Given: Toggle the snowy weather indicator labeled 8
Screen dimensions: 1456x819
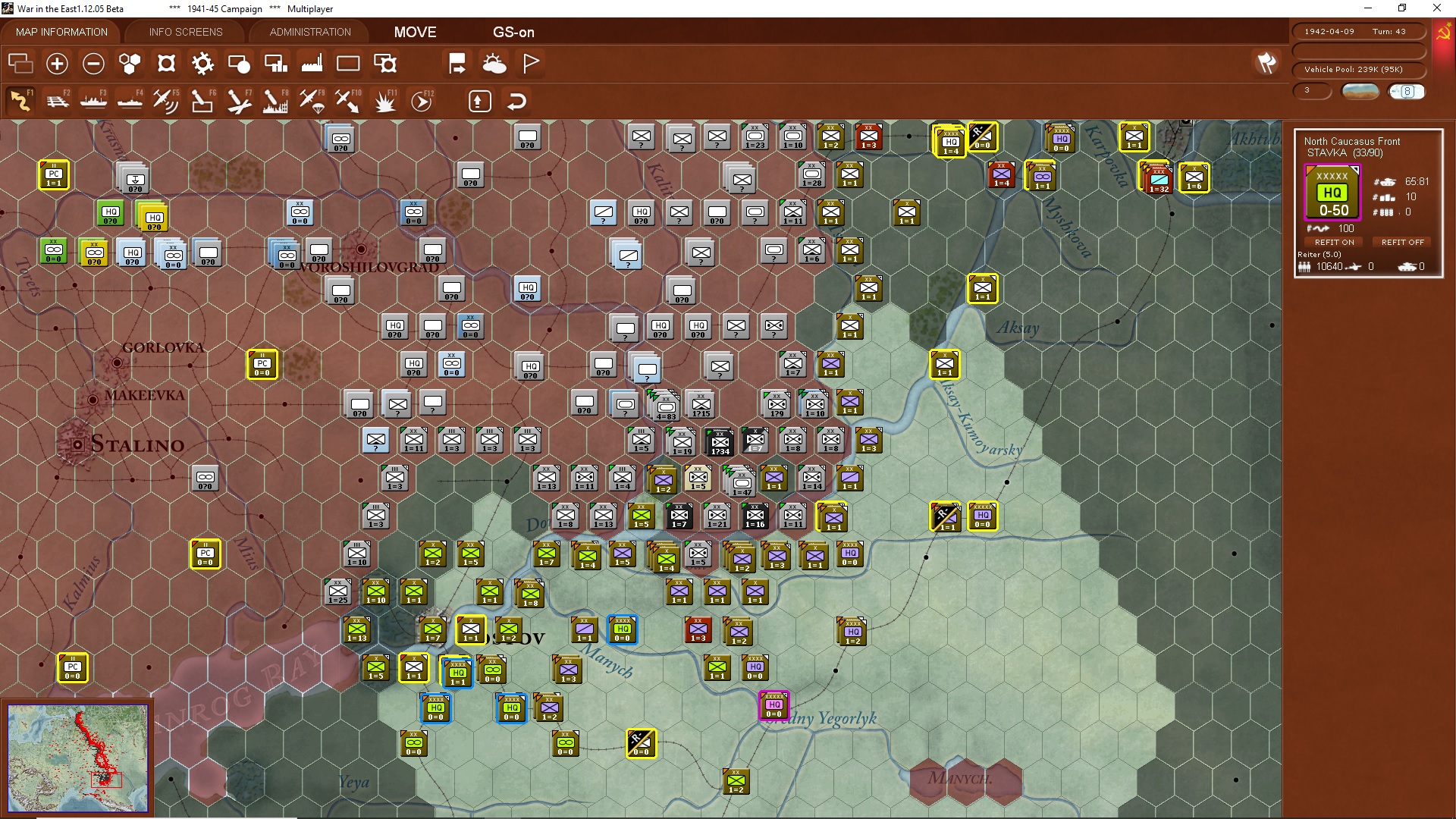Looking at the screenshot, I should (x=1407, y=92).
